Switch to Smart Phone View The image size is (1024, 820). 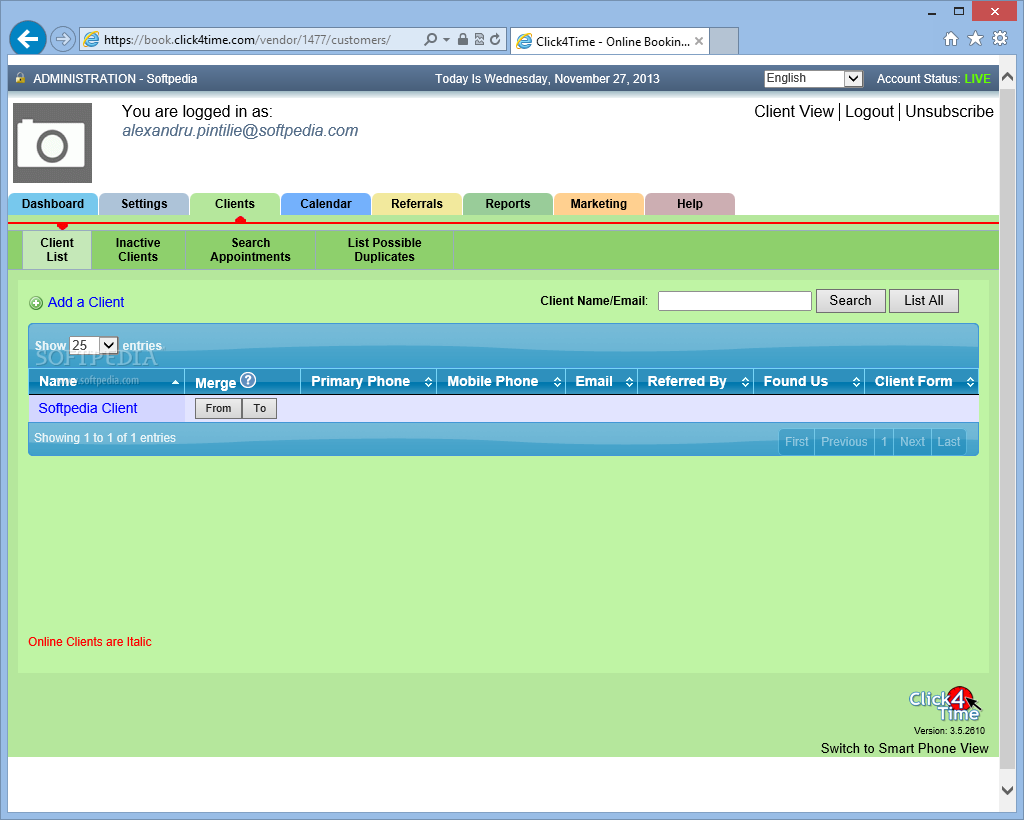coord(904,748)
